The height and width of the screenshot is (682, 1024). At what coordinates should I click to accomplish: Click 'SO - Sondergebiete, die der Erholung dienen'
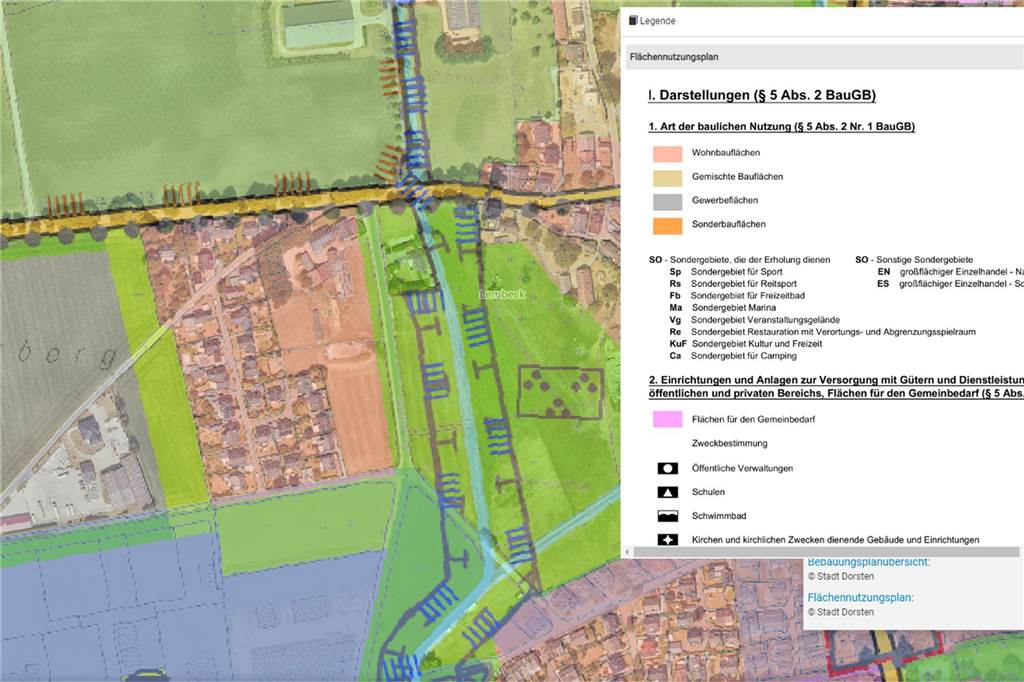pos(739,260)
